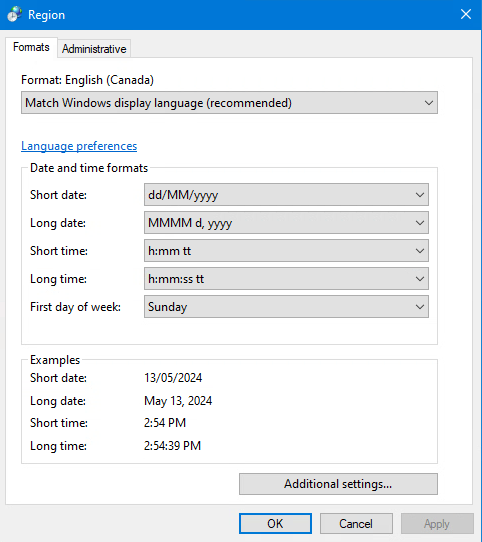Open the Format language dropdown

coord(229,103)
